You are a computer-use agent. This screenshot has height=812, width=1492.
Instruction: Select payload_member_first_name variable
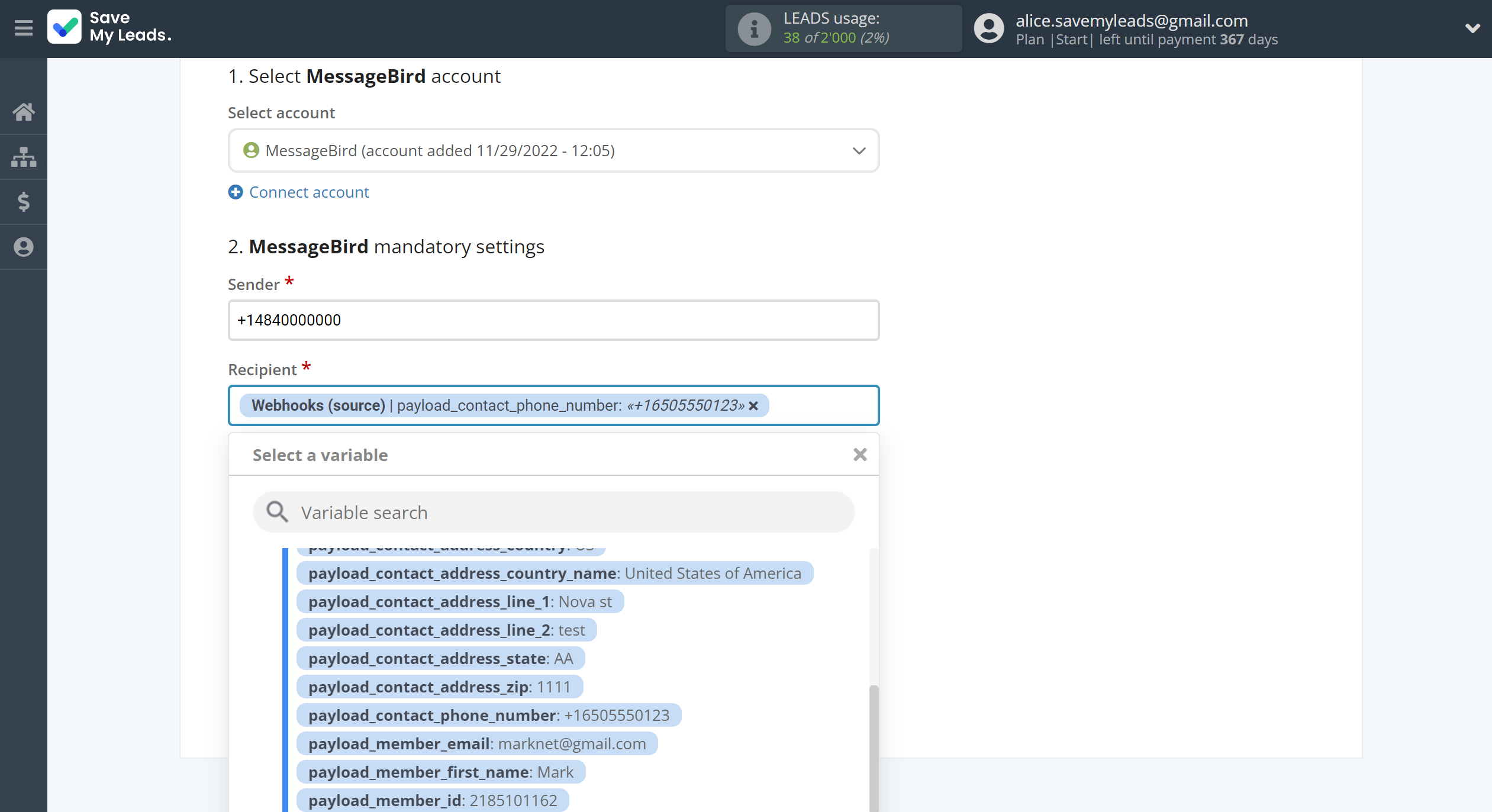click(440, 772)
